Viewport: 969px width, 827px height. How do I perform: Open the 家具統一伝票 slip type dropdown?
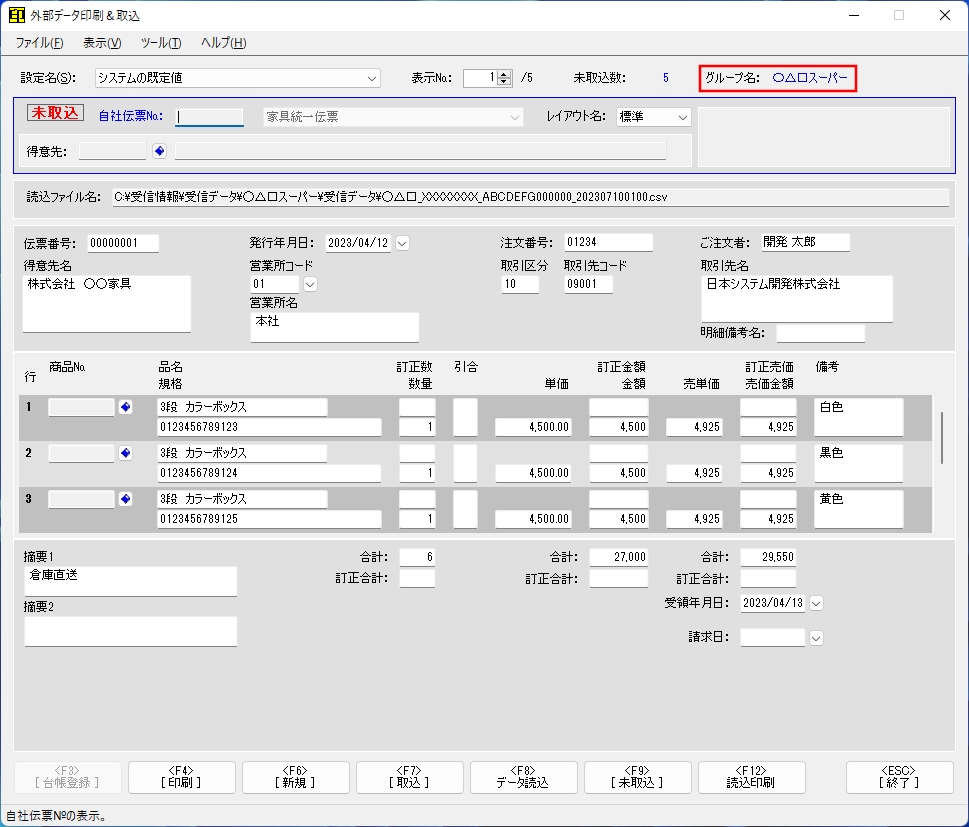coord(515,117)
